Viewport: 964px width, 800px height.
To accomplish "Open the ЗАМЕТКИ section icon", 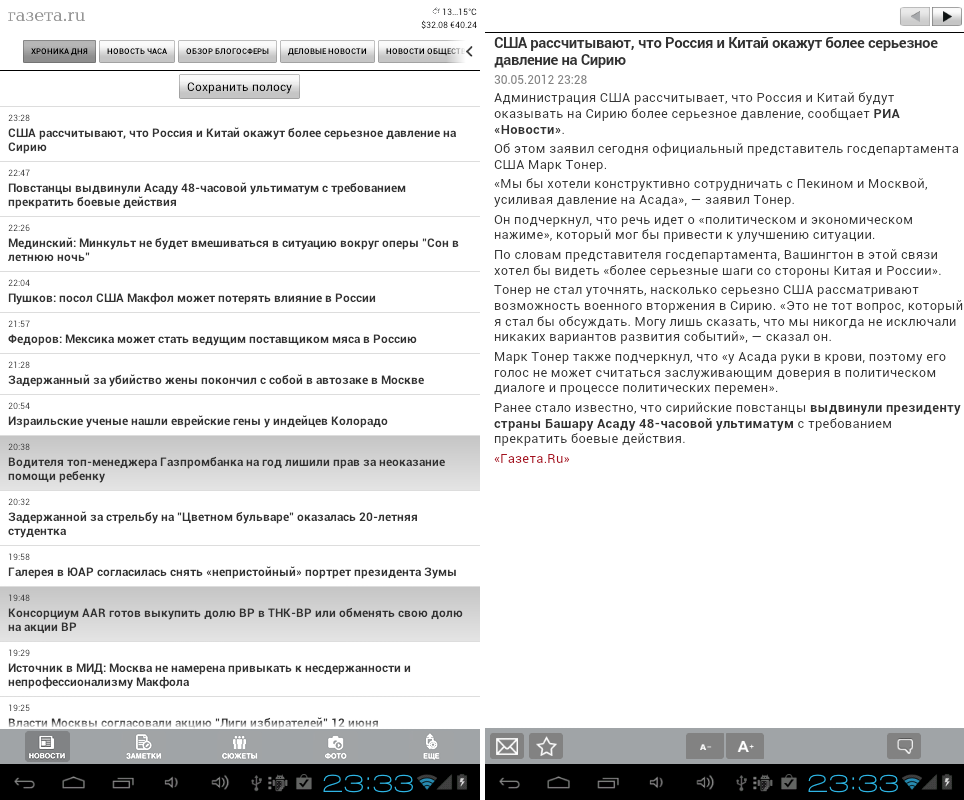I will pos(143,746).
